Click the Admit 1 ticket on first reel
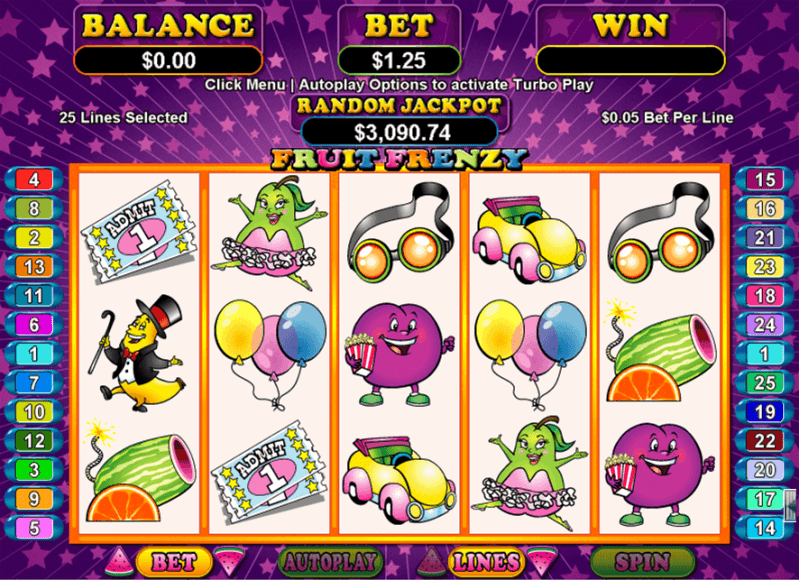799x580 pixels. pyautogui.click(x=138, y=232)
